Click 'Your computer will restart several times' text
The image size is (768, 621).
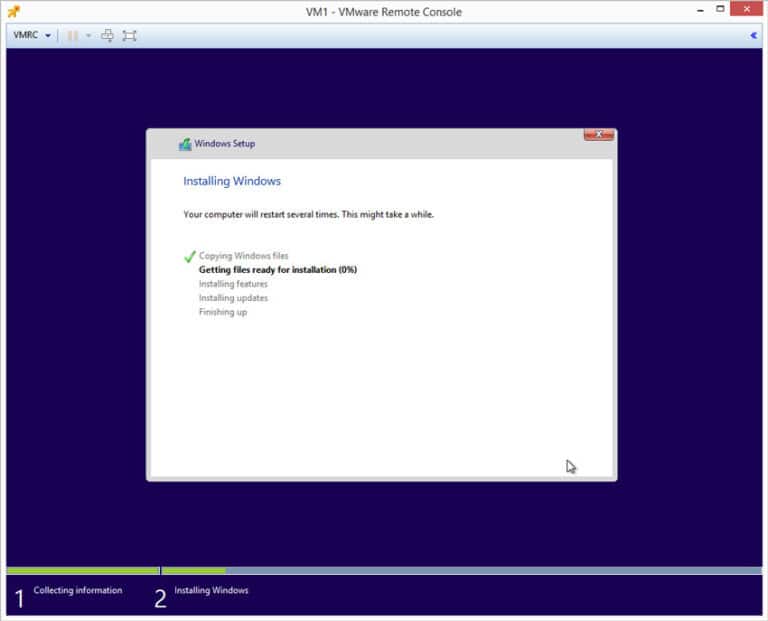[261, 215]
